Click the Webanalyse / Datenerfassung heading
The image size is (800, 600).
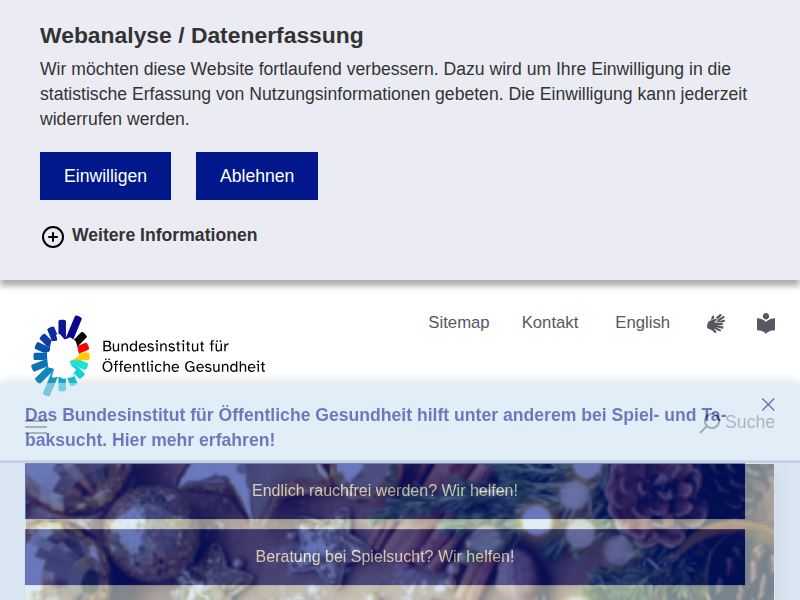(x=201, y=36)
